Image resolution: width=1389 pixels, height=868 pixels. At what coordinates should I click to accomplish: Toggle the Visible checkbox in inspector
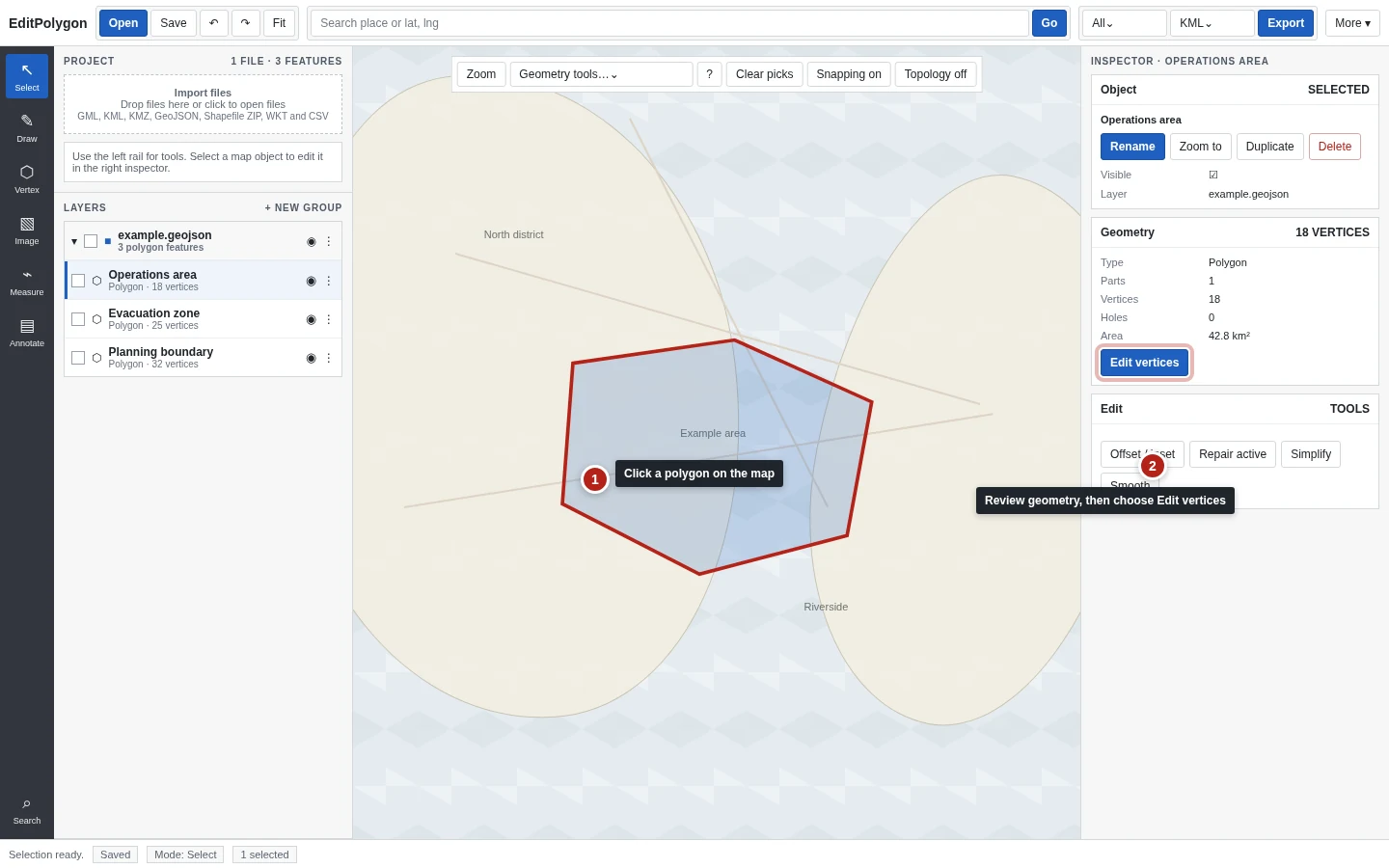[1213, 175]
